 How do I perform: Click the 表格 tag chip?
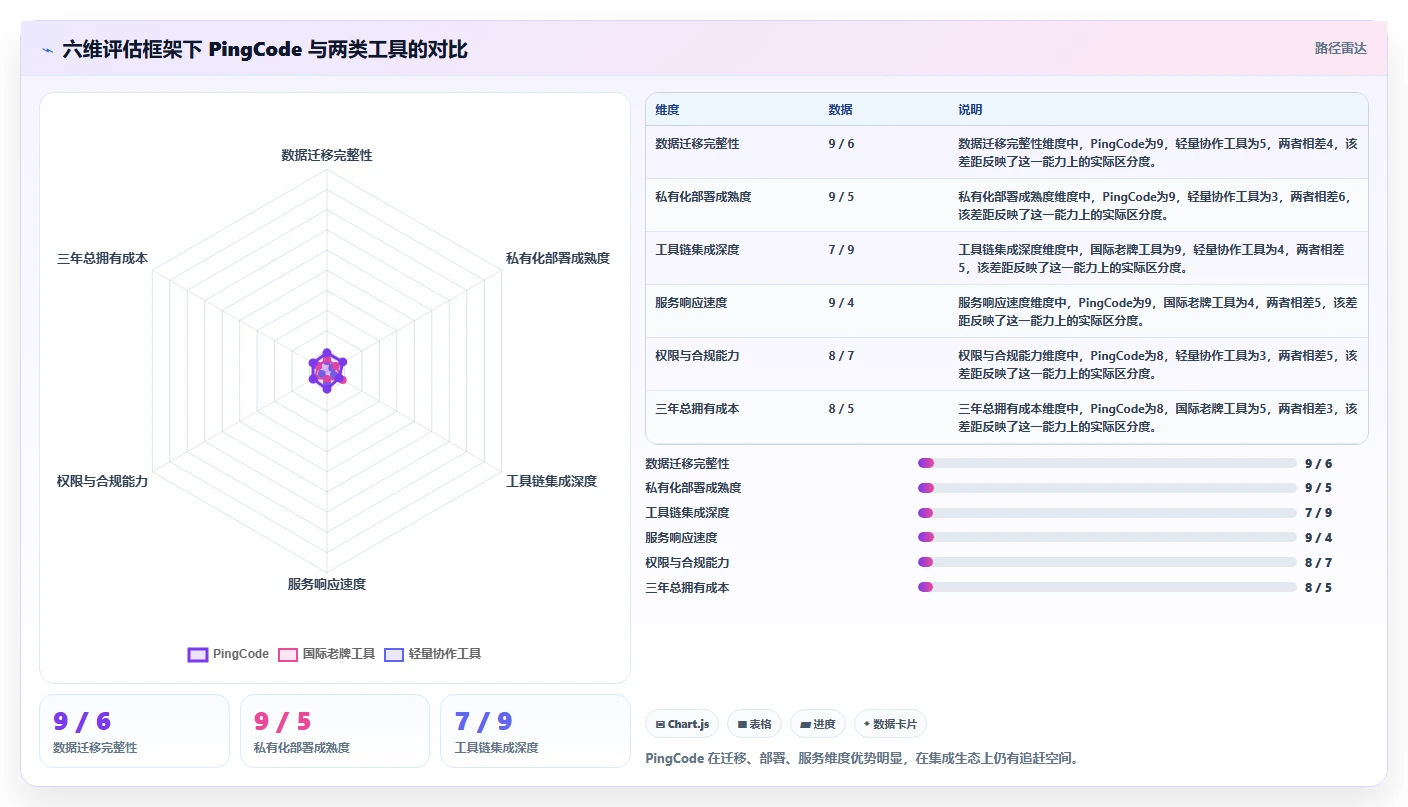point(754,724)
